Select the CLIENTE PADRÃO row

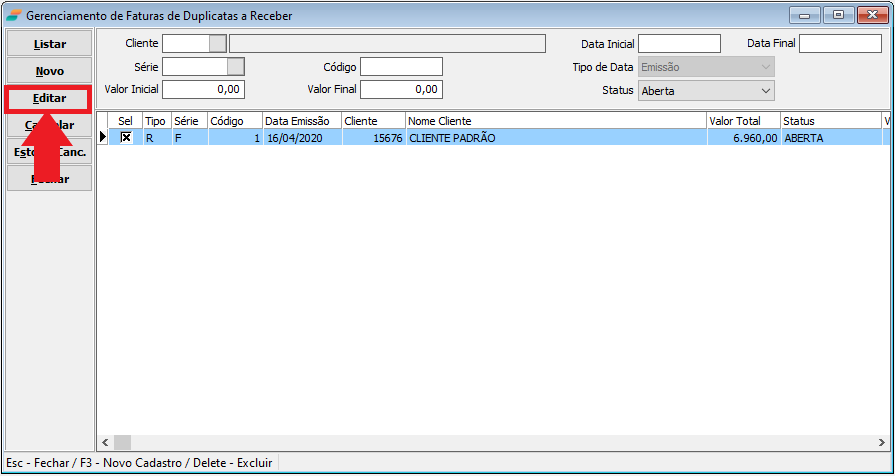(x=555, y=138)
